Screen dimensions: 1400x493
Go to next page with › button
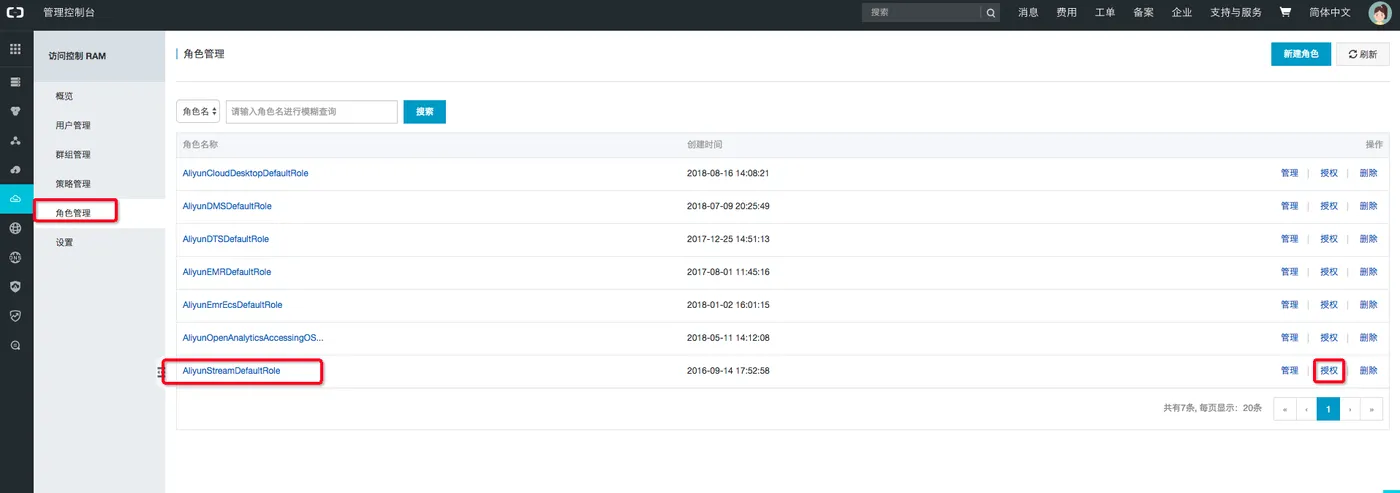(x=1350, y=408)
